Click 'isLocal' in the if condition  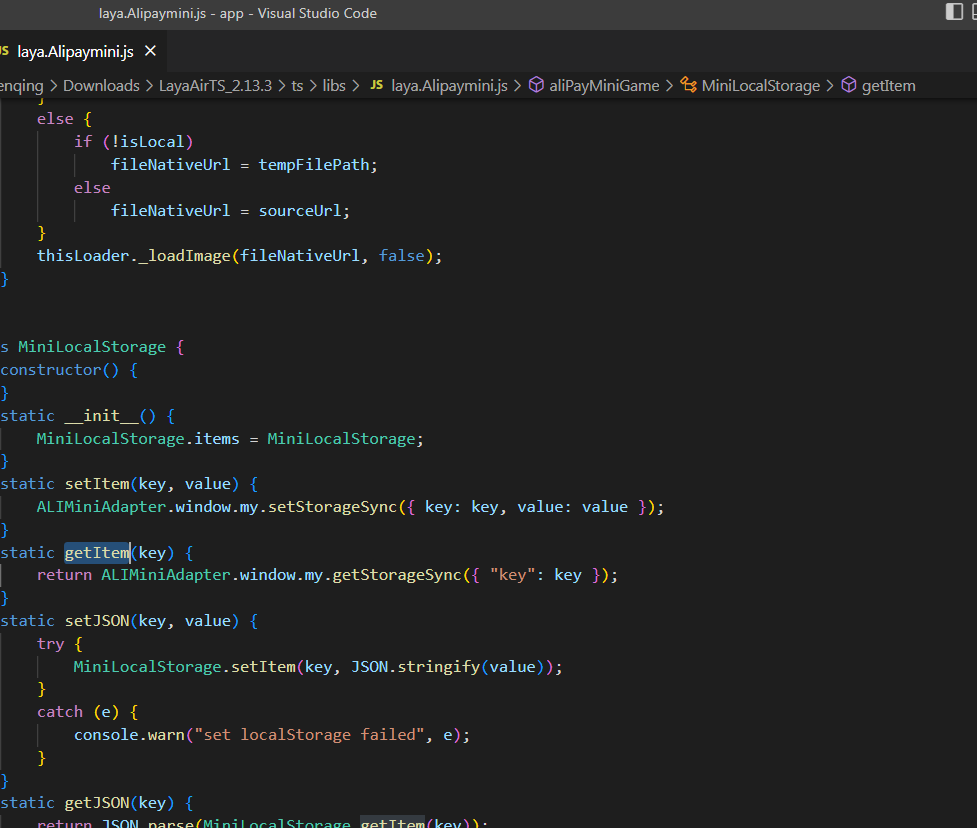coord(153,142)
